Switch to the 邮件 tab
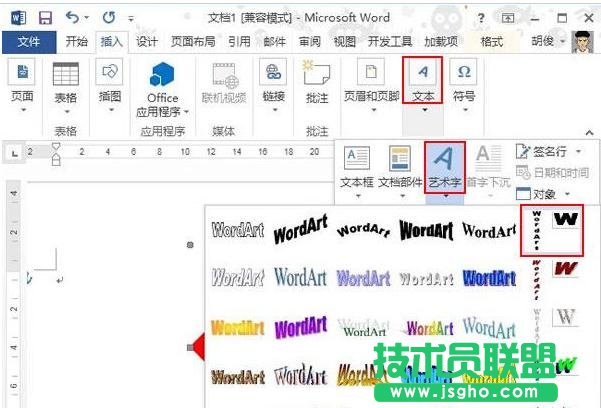 pyautogui.click(x=274, y=41)
